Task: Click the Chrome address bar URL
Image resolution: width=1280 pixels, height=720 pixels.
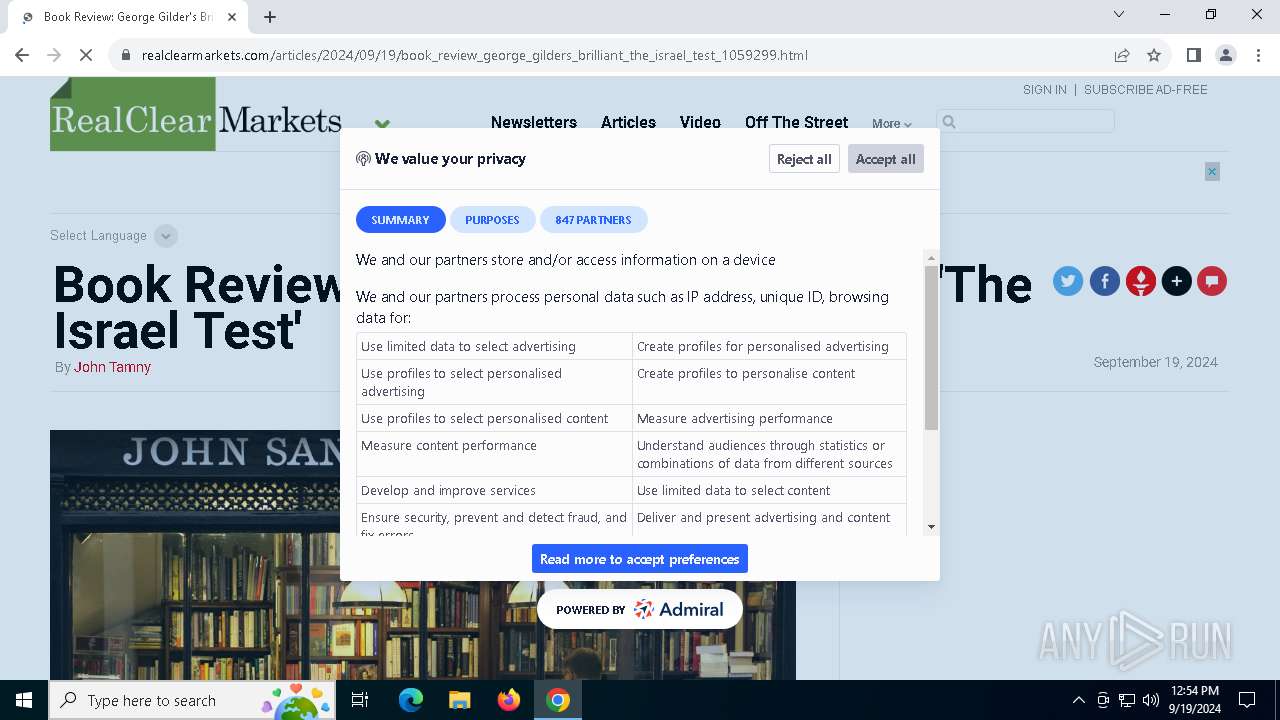Action: (475, 55)
